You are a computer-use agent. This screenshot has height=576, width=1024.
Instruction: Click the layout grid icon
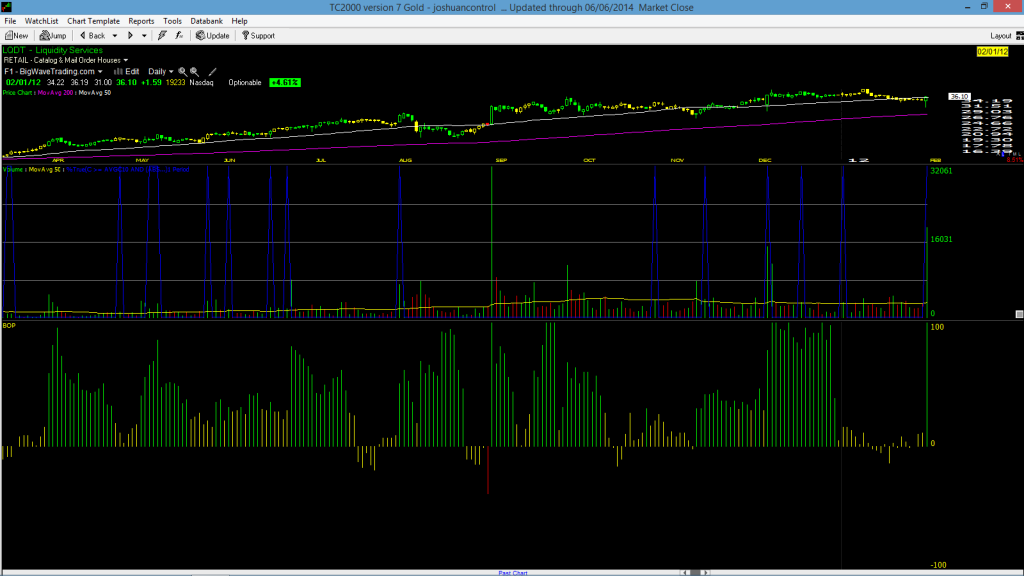(x=1019, y=36)
